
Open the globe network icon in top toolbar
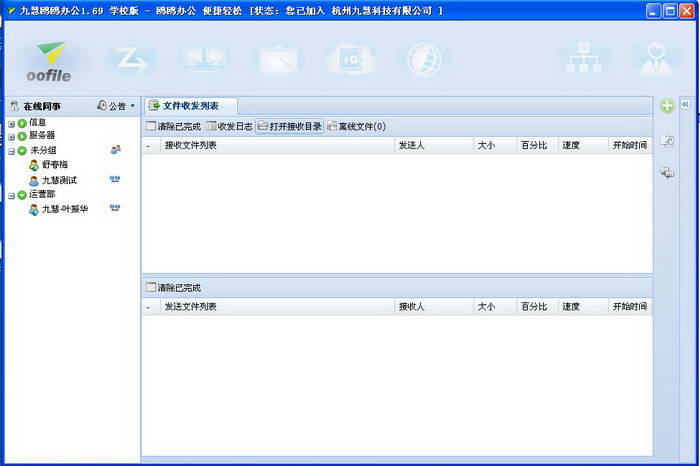point(425,59)
